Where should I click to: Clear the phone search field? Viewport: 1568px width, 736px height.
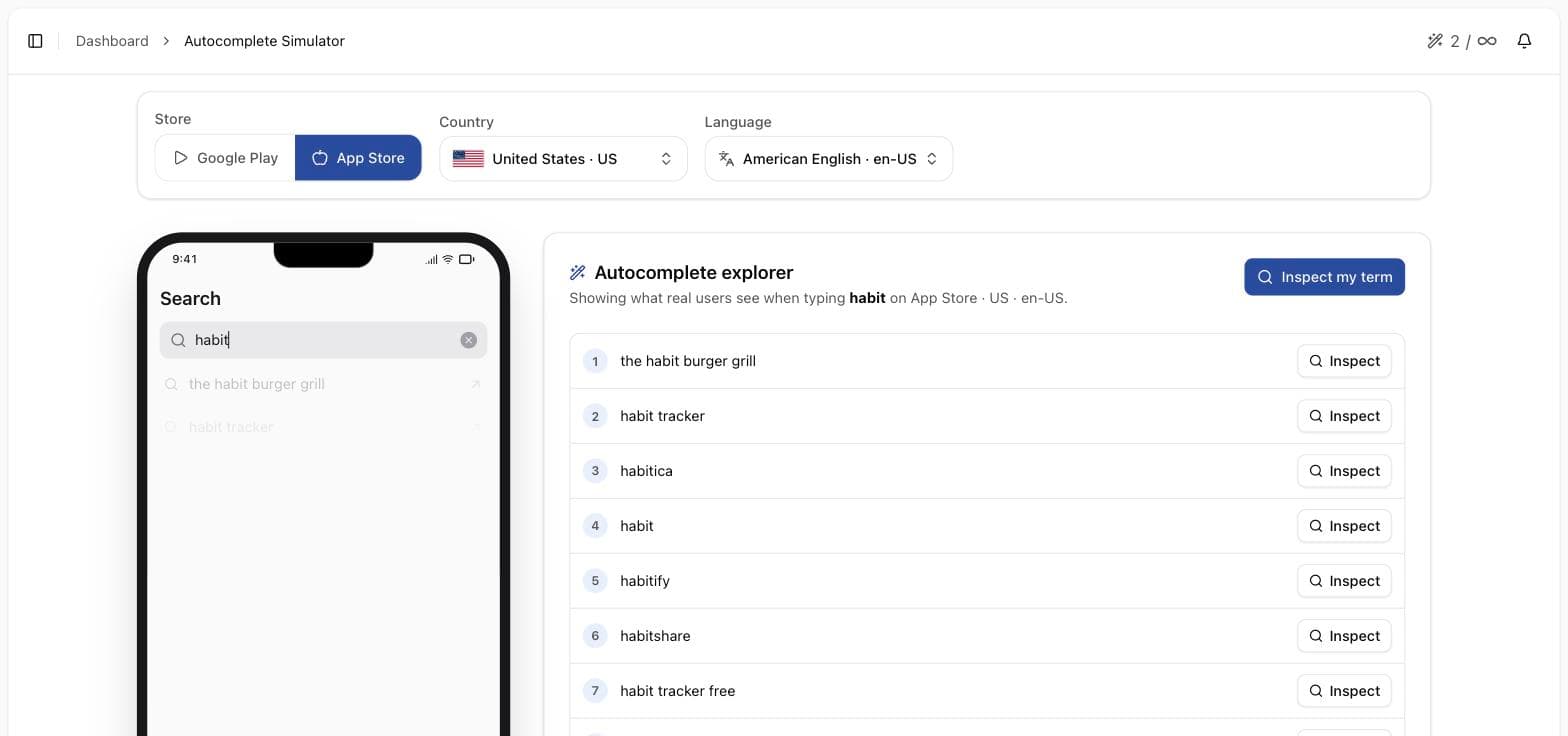[x=468, y=340]
